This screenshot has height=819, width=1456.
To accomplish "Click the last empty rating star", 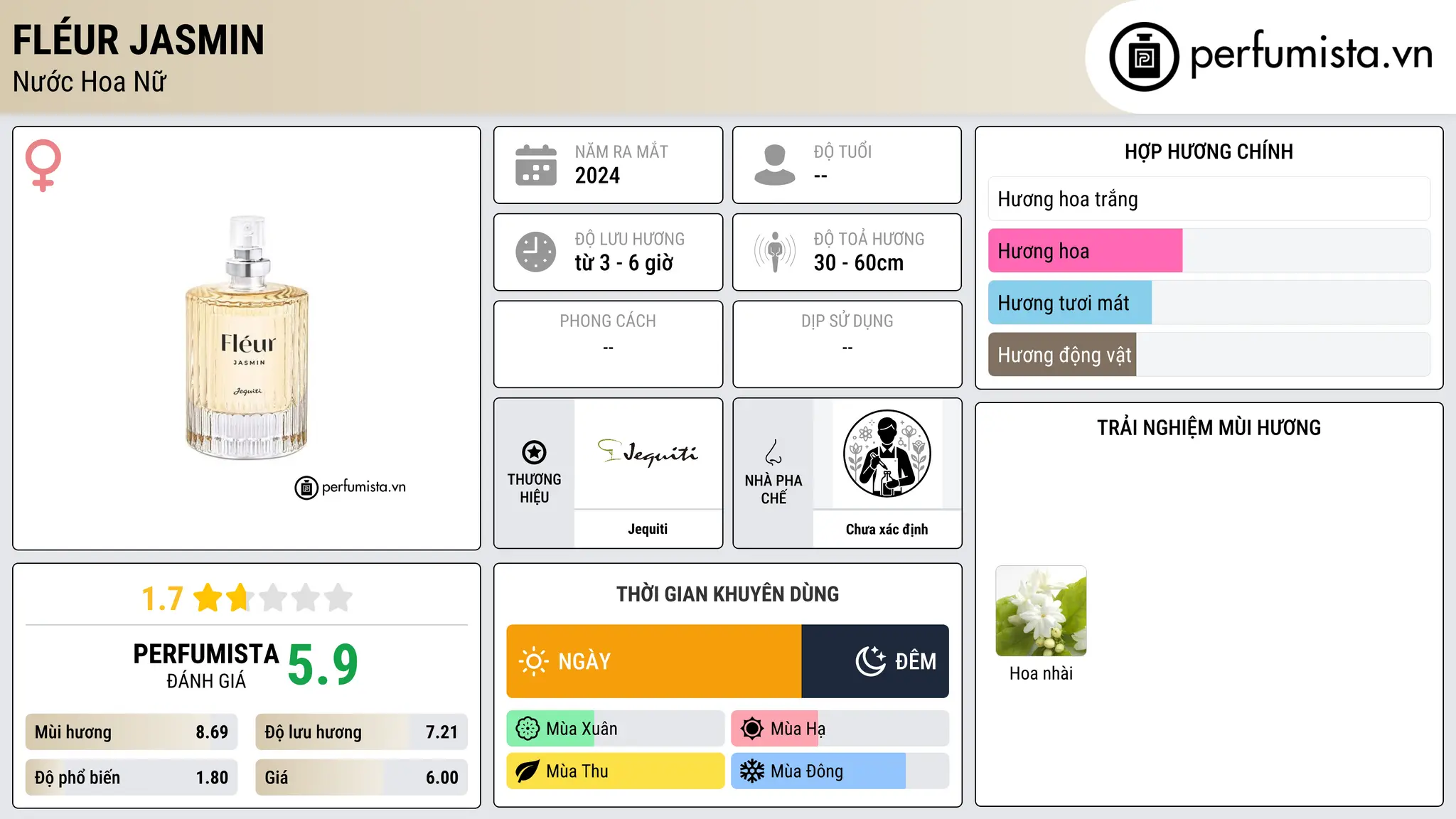I will tap(338, 598).
